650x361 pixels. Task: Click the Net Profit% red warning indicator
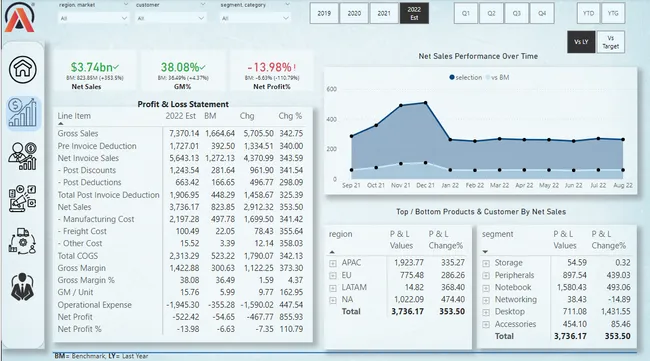(x=295, y=67)
